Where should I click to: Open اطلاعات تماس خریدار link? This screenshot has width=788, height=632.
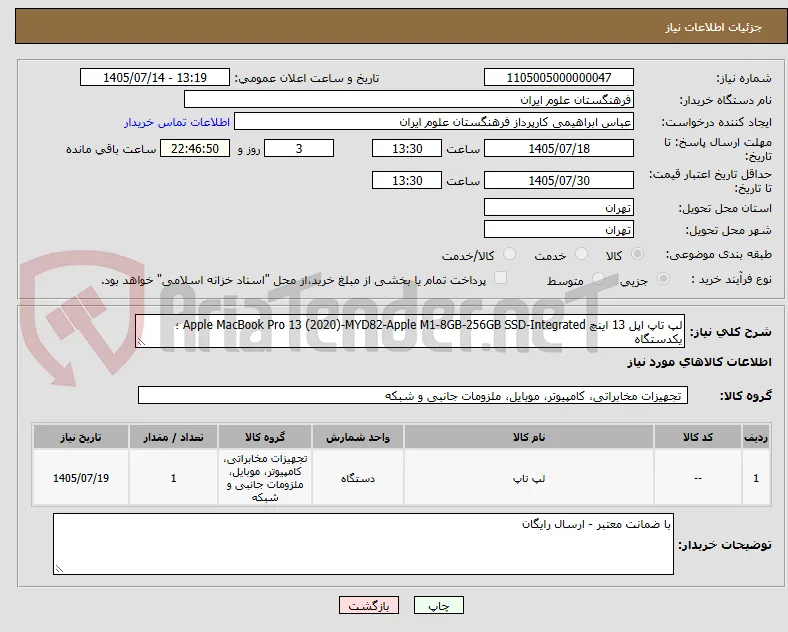[x=177, y=122]
